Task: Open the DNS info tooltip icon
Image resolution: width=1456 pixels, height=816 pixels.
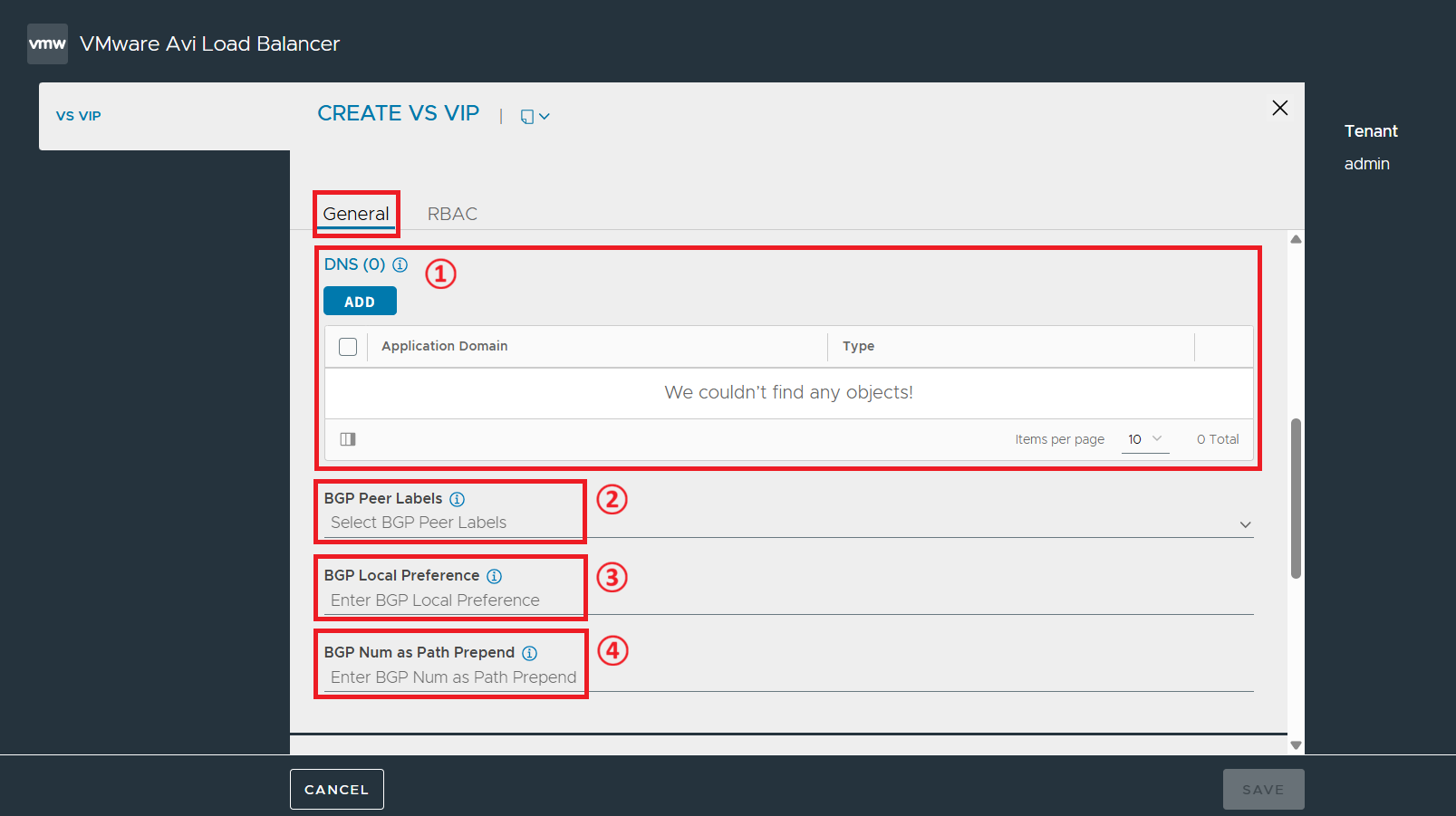Action: click(x=400, y=264)
